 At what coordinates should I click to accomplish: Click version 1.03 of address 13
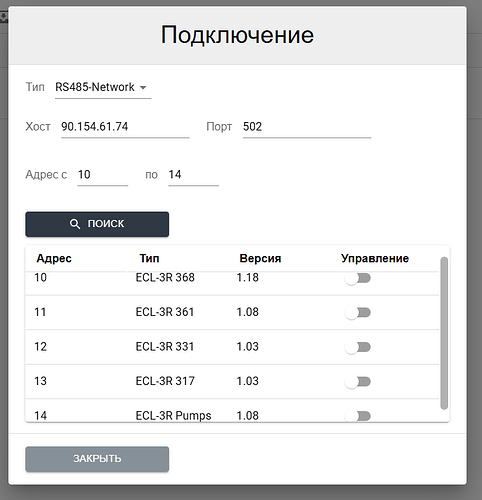248,381
